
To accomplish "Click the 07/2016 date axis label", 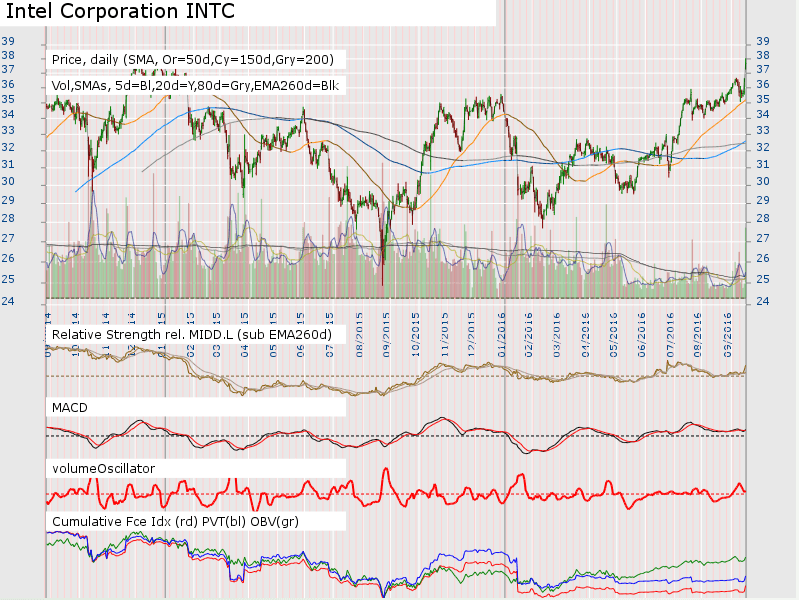I will pos(670,335).
